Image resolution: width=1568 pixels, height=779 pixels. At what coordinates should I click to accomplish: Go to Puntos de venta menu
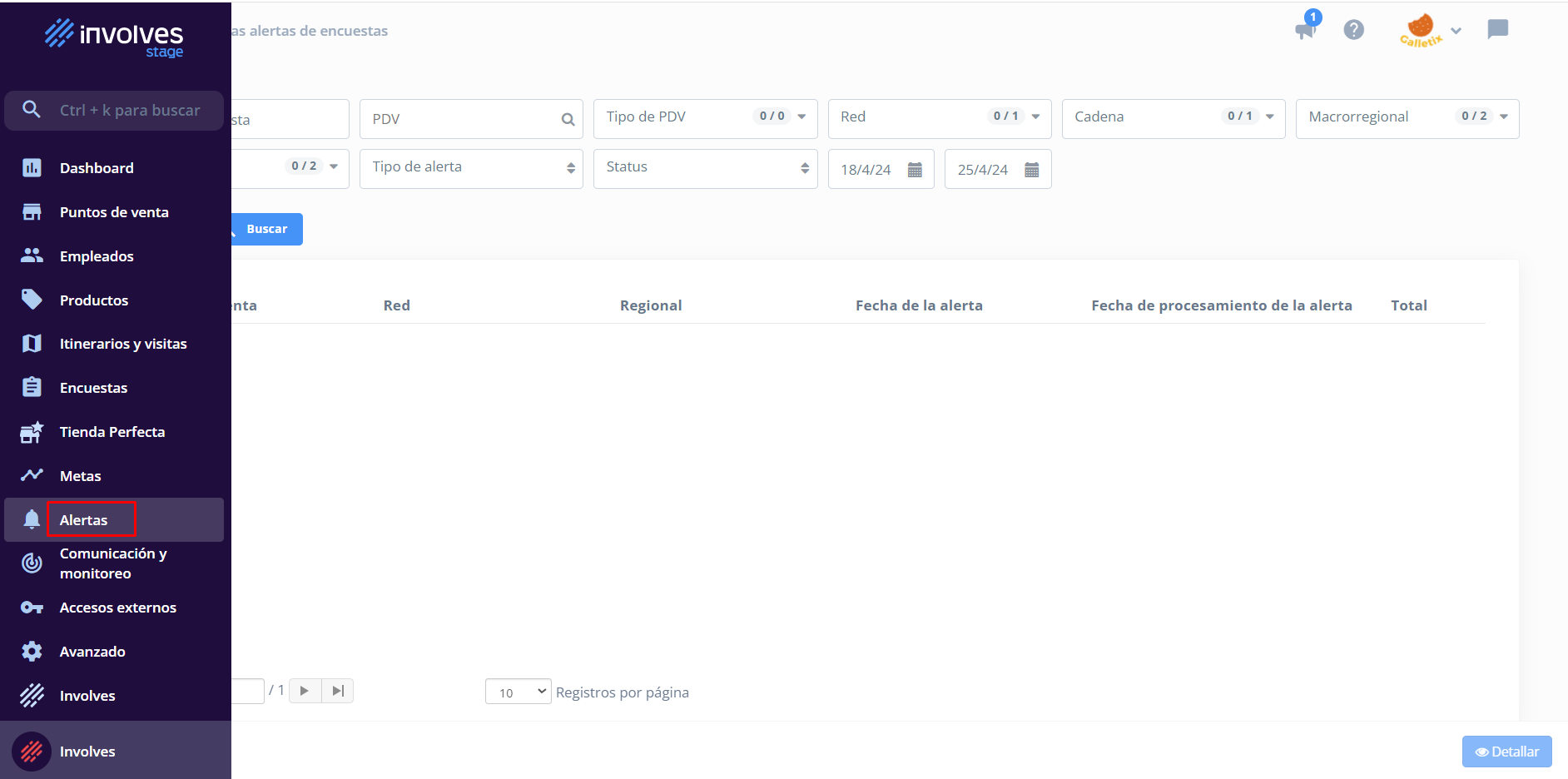point(114,212)
